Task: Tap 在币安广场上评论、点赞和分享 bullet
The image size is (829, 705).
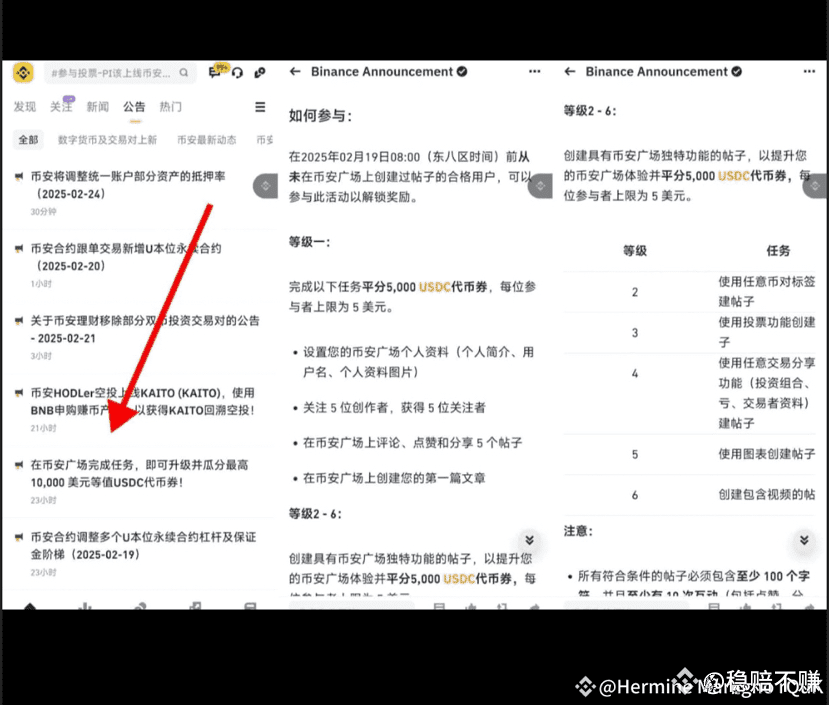Action: point(412,443)
